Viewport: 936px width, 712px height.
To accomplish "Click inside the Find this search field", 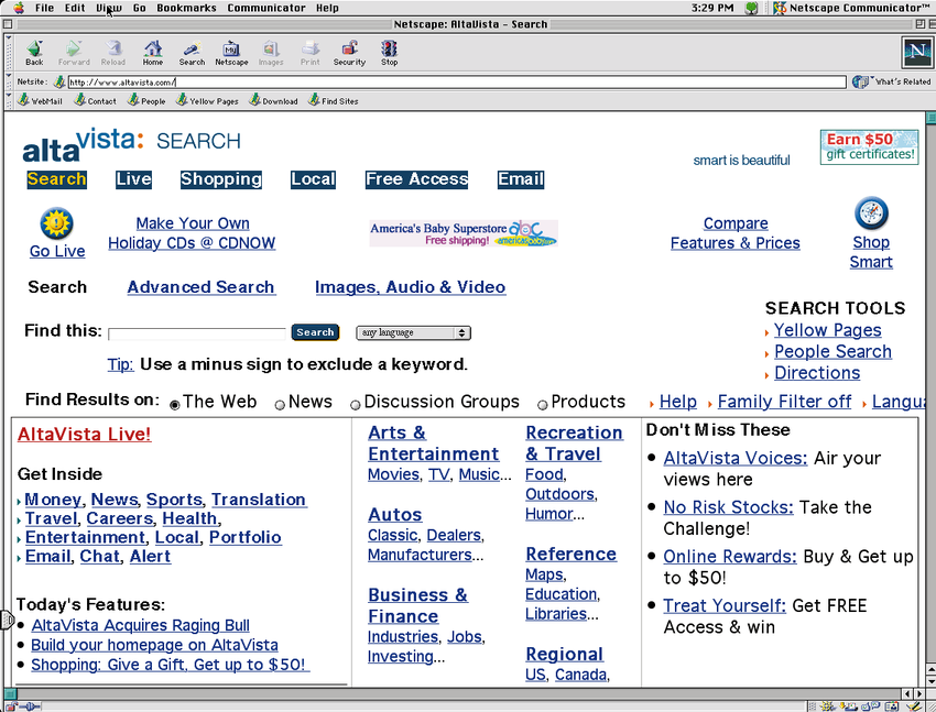I will click(x=197, y=334).
